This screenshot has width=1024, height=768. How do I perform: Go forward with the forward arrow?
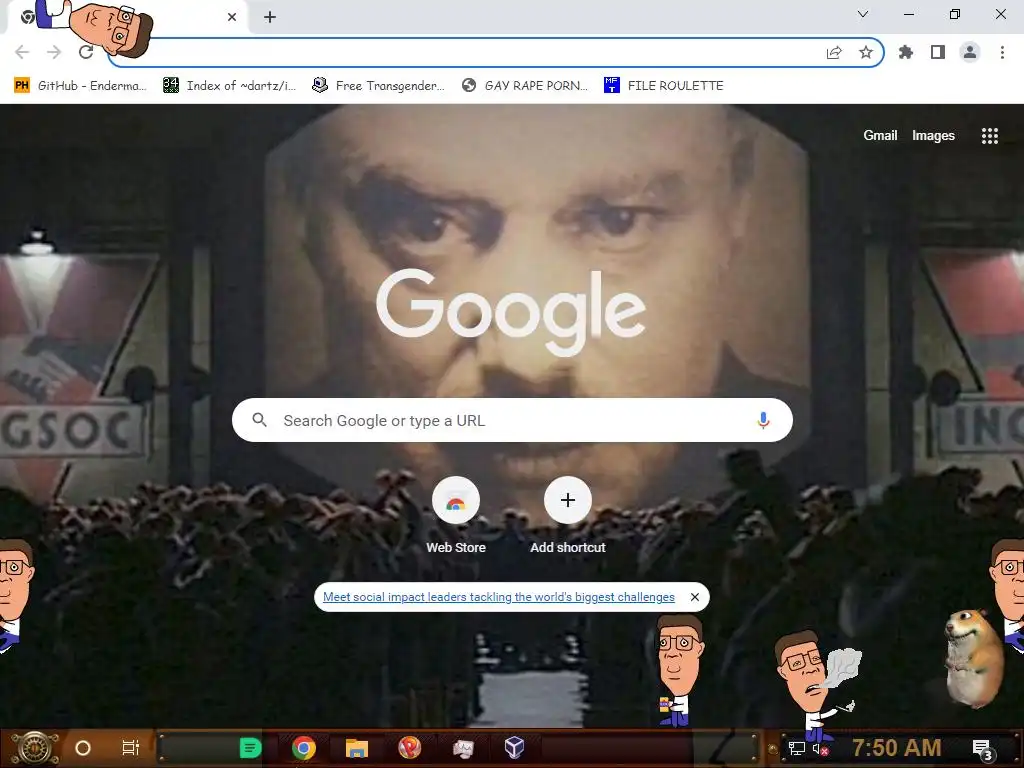coord(54,52)
